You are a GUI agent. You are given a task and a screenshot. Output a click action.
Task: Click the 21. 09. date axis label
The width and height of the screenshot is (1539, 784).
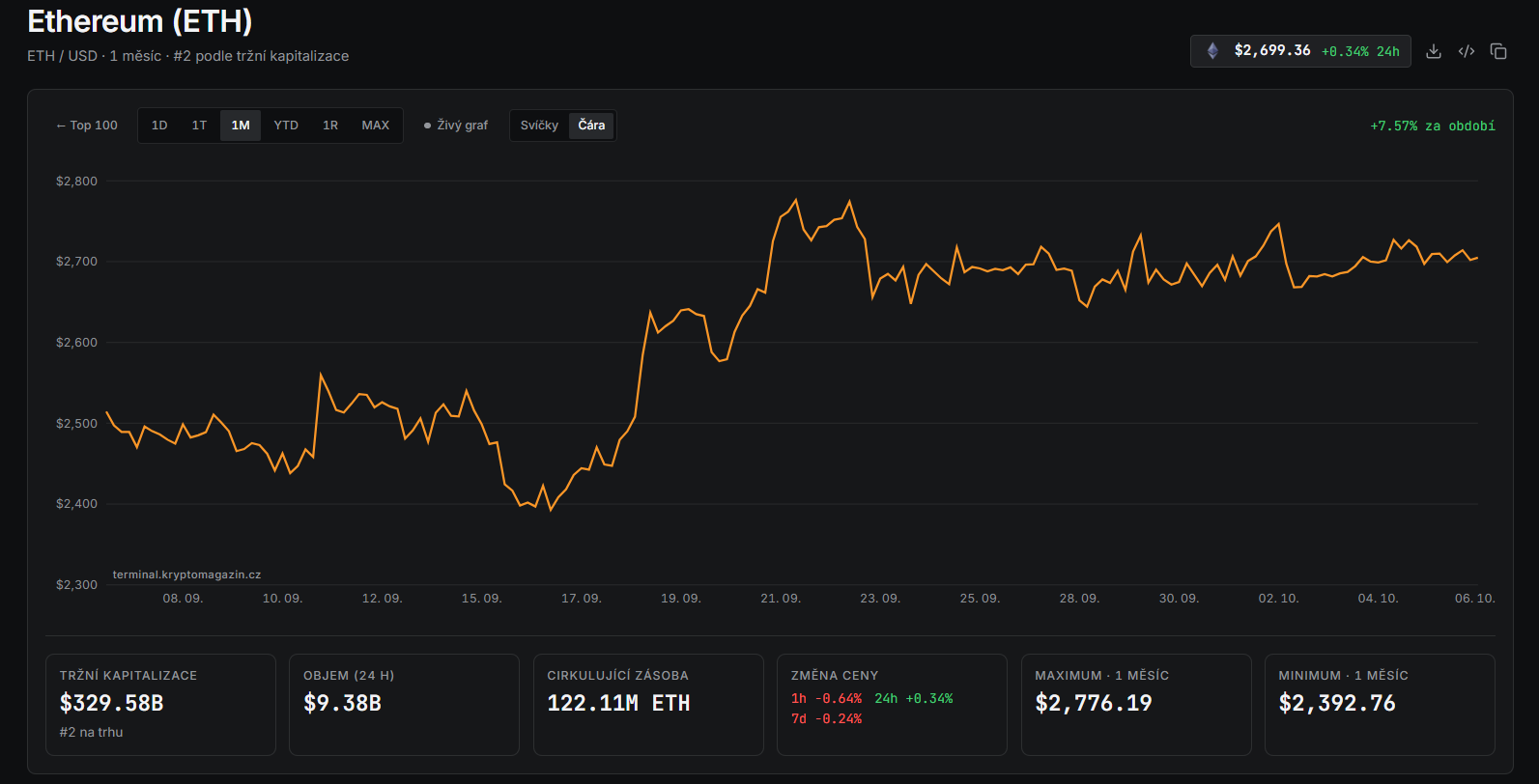click(x=781, y=599)
